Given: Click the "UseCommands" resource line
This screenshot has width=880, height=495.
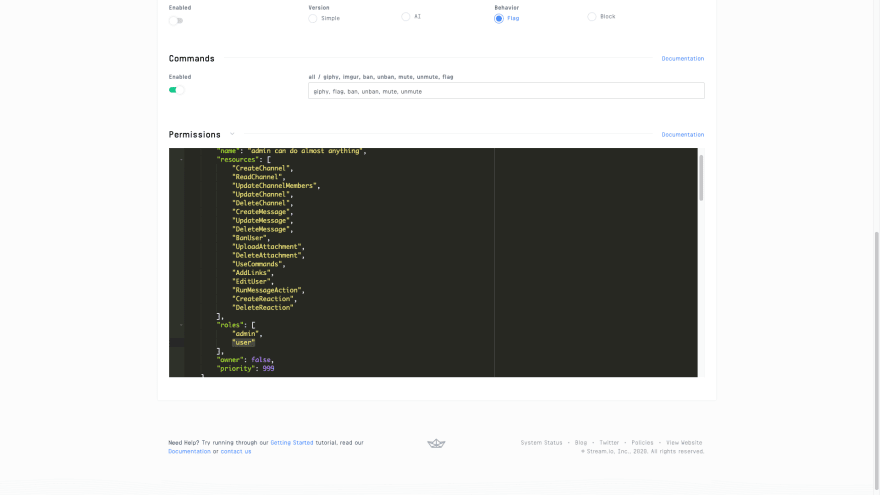Looking at the screenshot, I should (259, 264).
